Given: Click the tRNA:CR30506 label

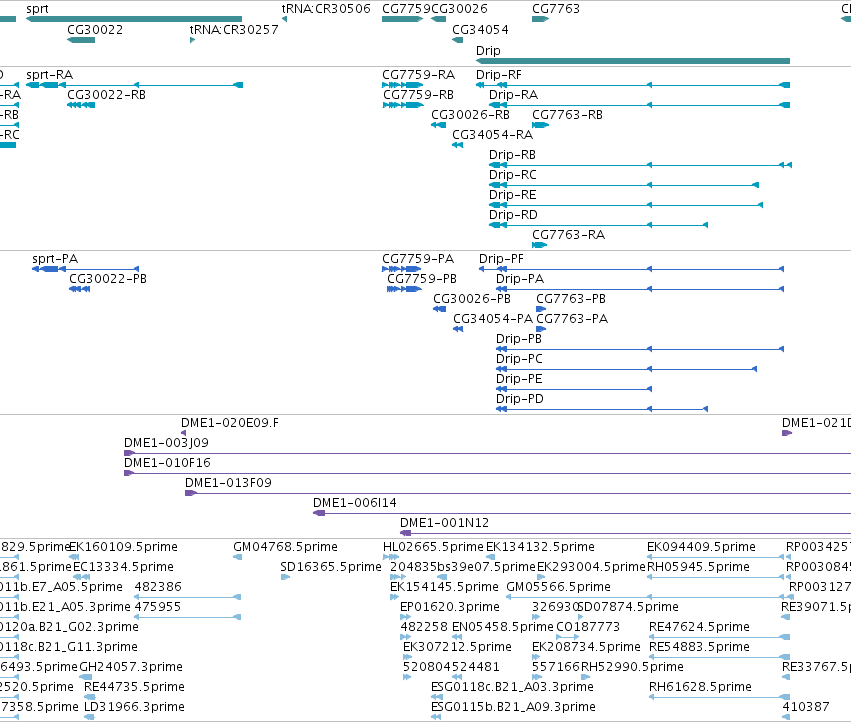Looking at the screenshot, I should coord(326,9).
